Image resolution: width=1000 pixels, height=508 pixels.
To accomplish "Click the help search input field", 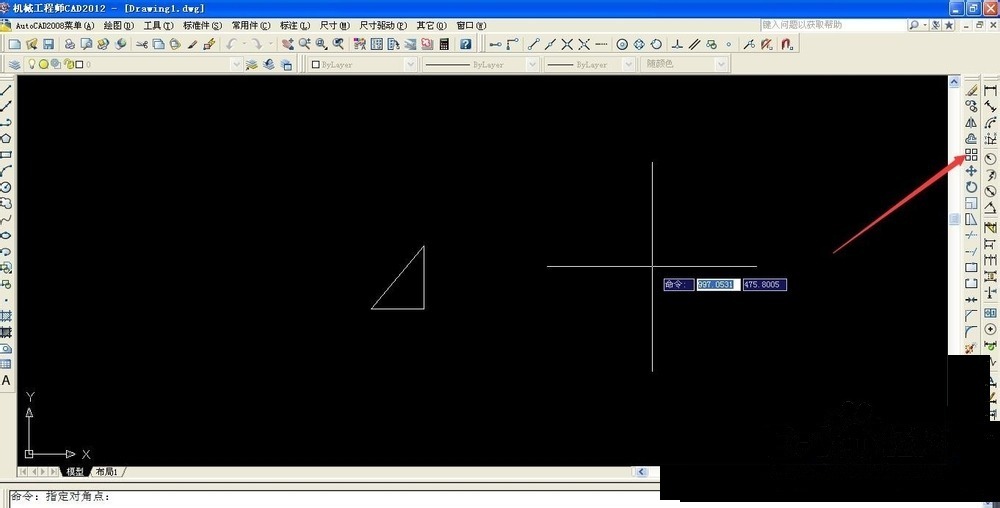I will (x=834, y=25).
